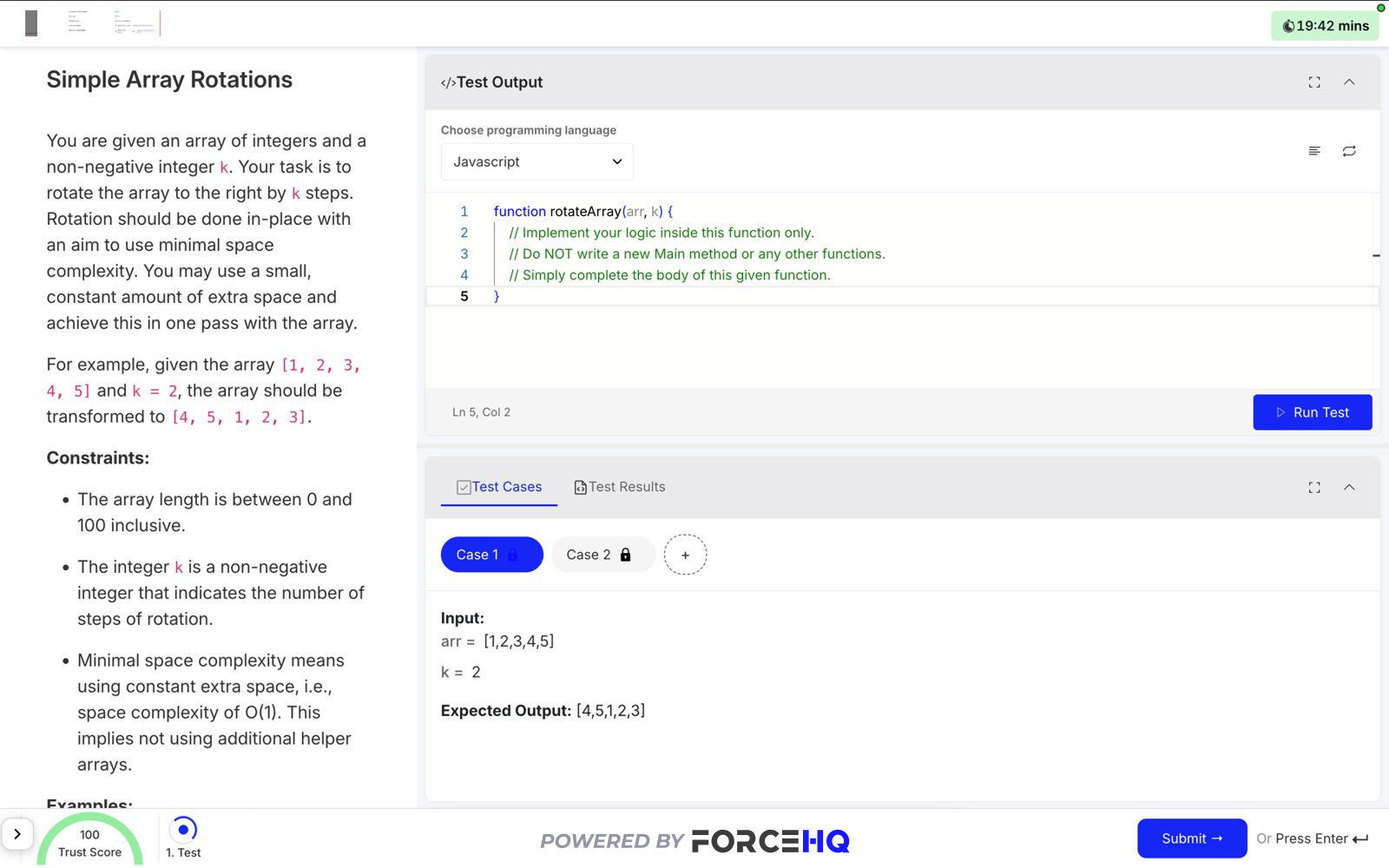The width and height of the screenshot is (1389, 868).
Task: Select the '1. Test' step indicator
Action: (x=183, y=838)
